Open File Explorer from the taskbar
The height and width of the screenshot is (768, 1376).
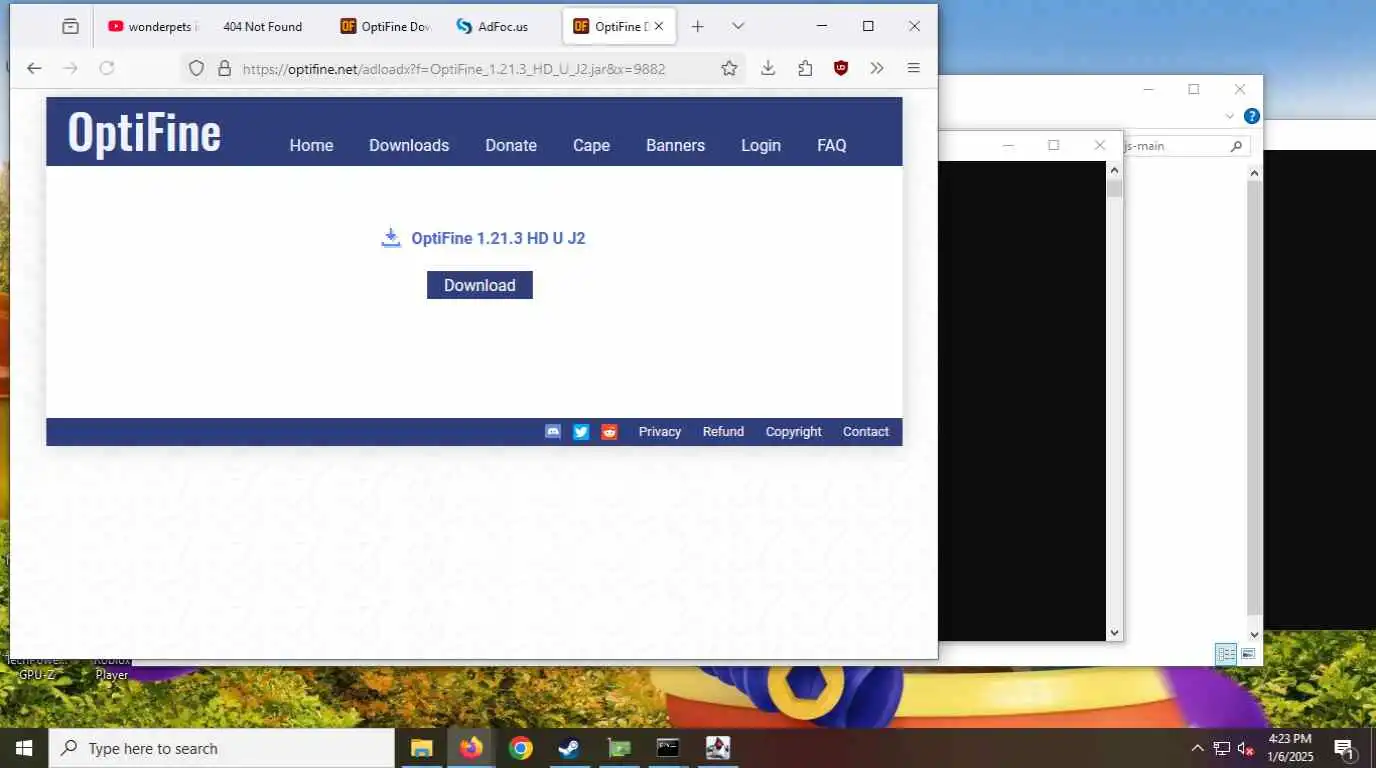[422, 748]
